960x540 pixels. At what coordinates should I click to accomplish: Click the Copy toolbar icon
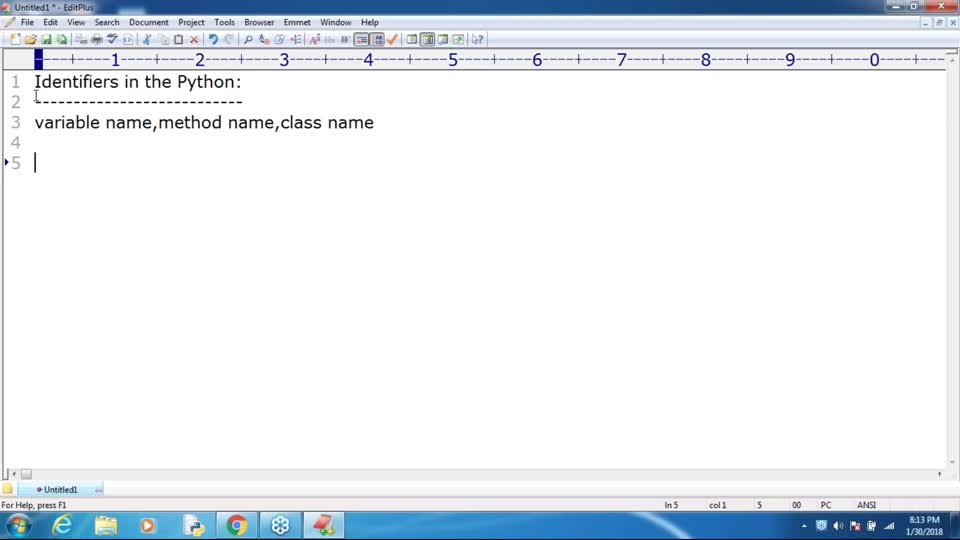click(163, 40)
